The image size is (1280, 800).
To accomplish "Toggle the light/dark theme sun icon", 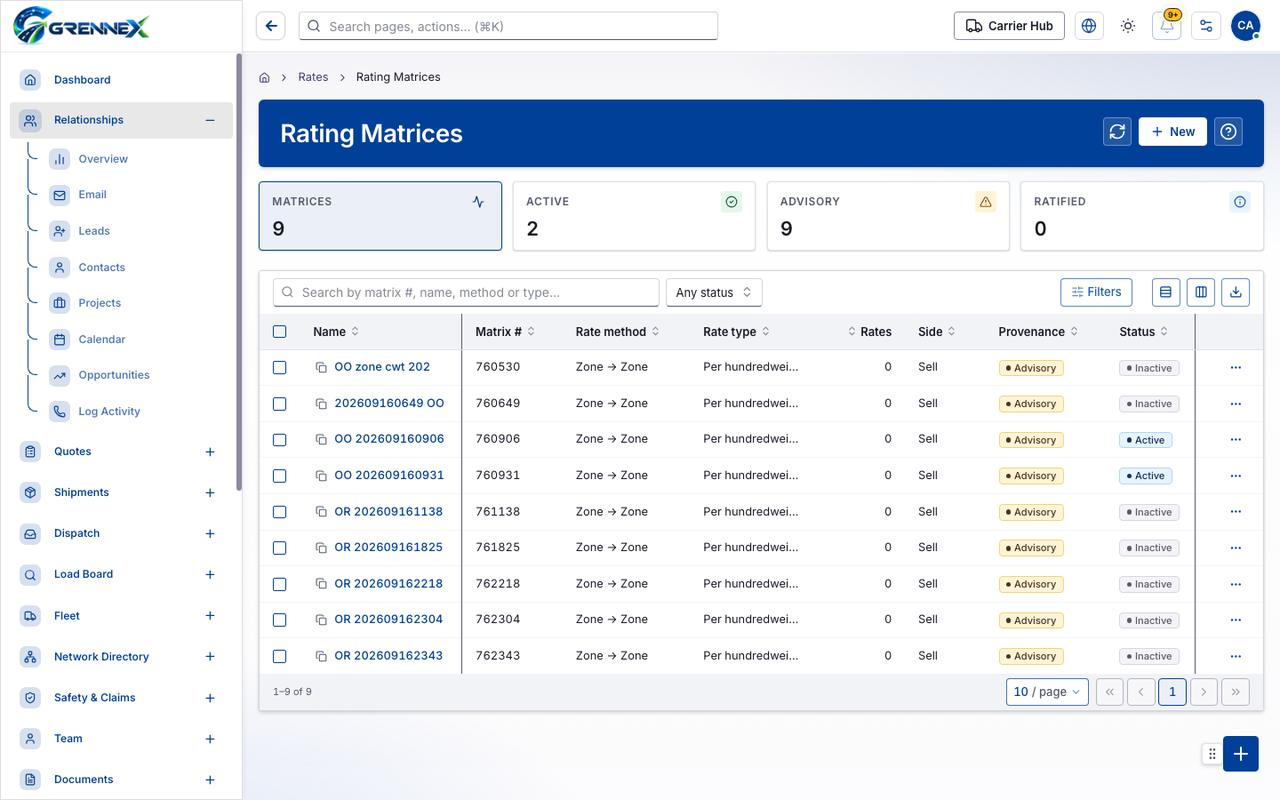I will pyautogui.click(x=1128, y=26).
